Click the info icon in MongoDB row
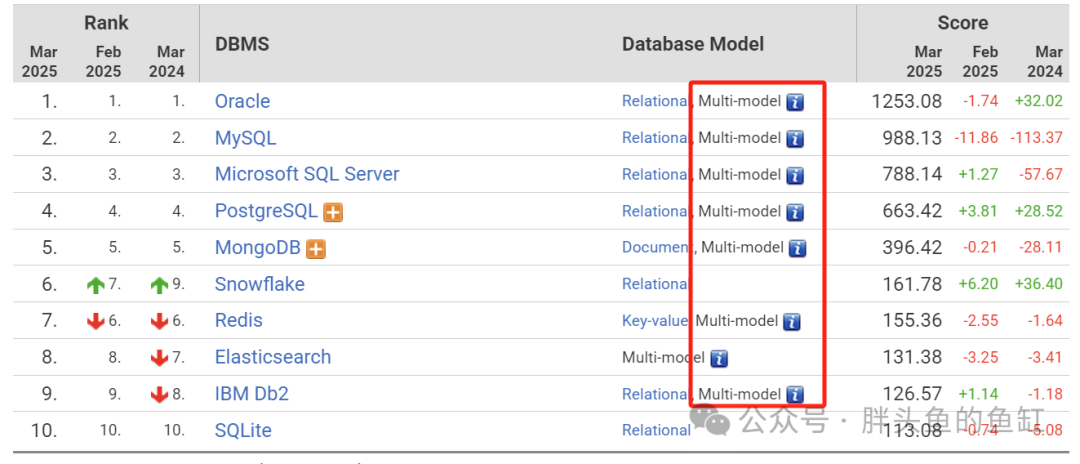The width and height of the screenshot is (1080, 464). click(798, 247)
